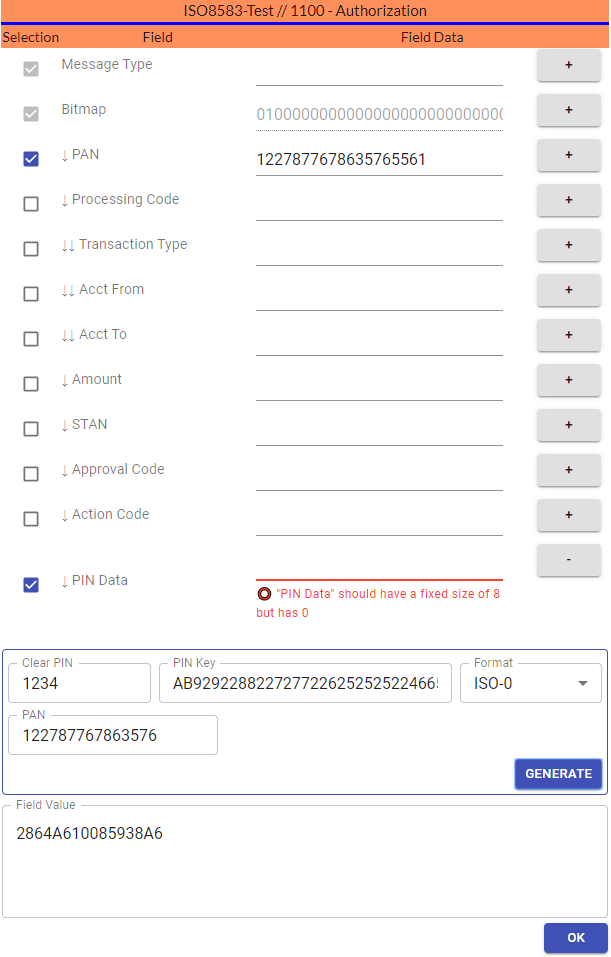Screen dimensions: 611x957
Task: Expand the Action Code plus button
Action: coord(568,515)
